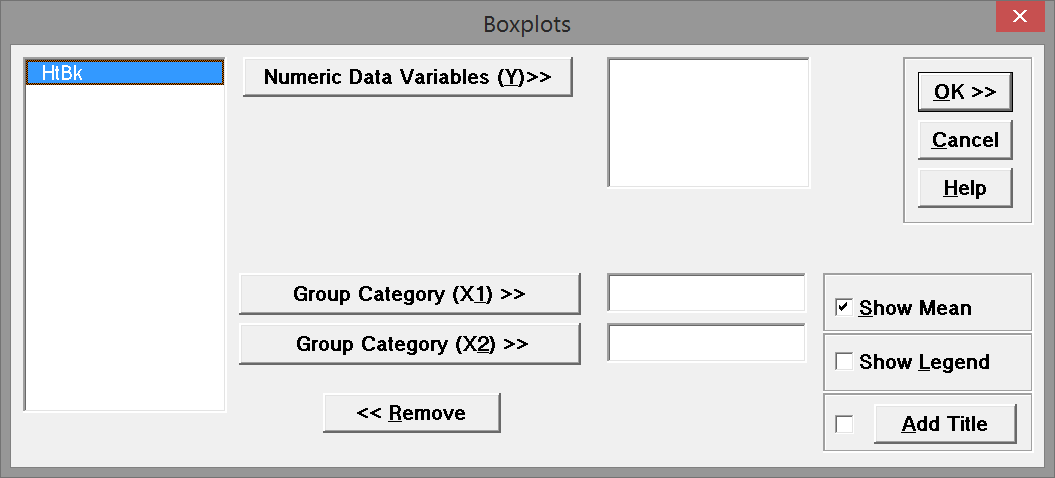This screenshot has height=478, width=1055.
Task: Open Help for Boxplots
Action: pyautogui.click(x=965, y=188)
